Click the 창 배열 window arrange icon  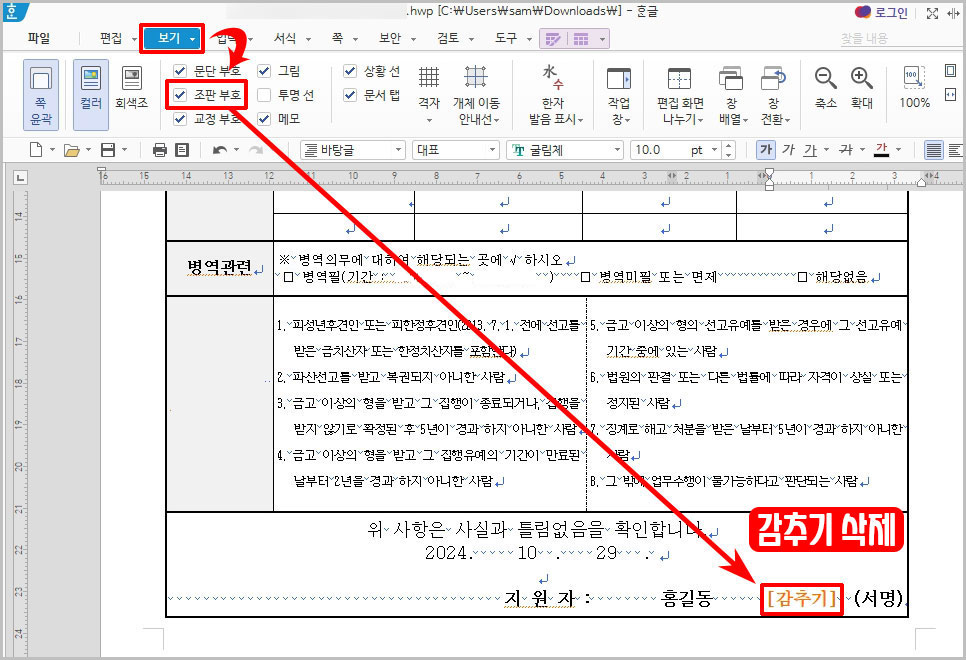730,90
